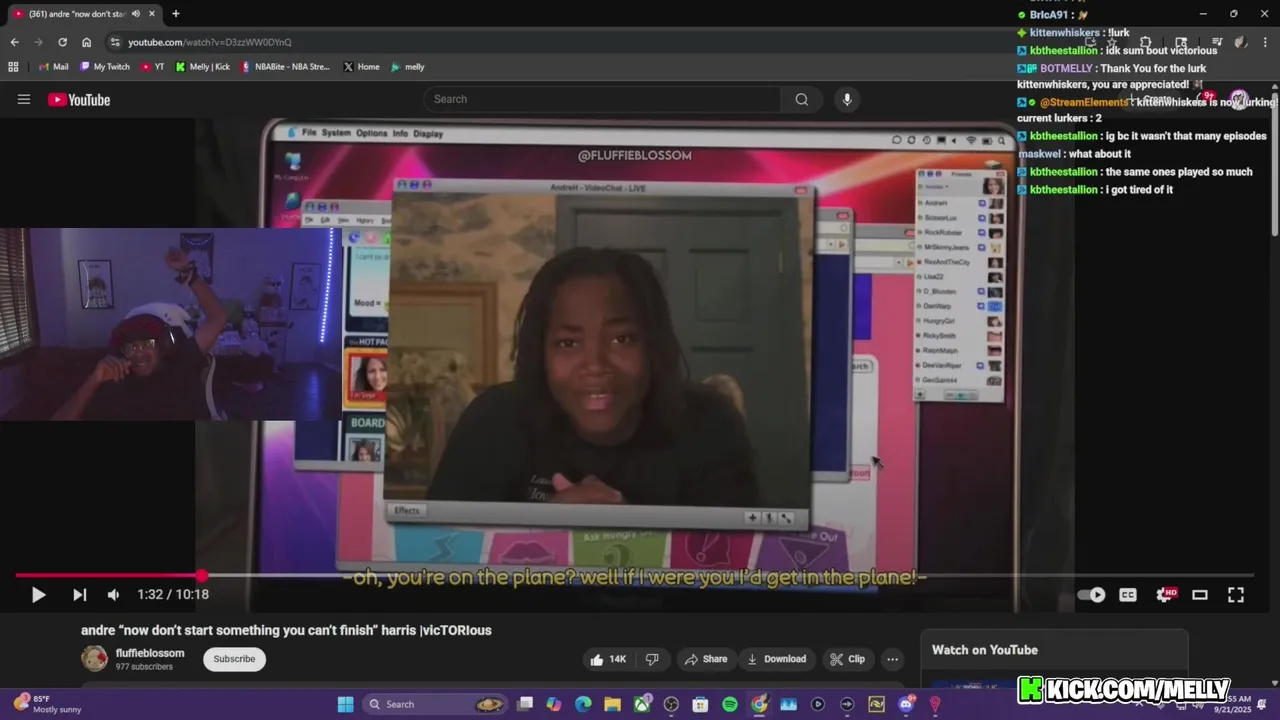
Task: Dislike the video
Action: pos(652,659)
